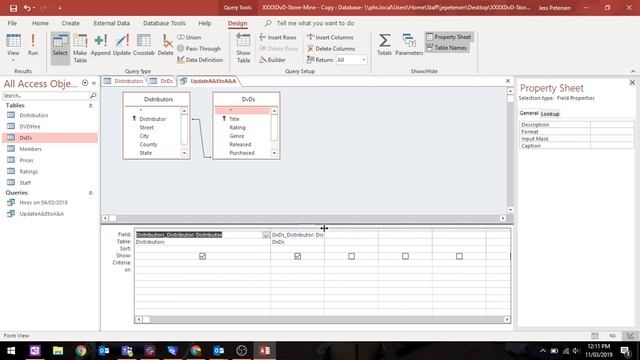Uncheck Show for DvDs column

click(298, 256)
